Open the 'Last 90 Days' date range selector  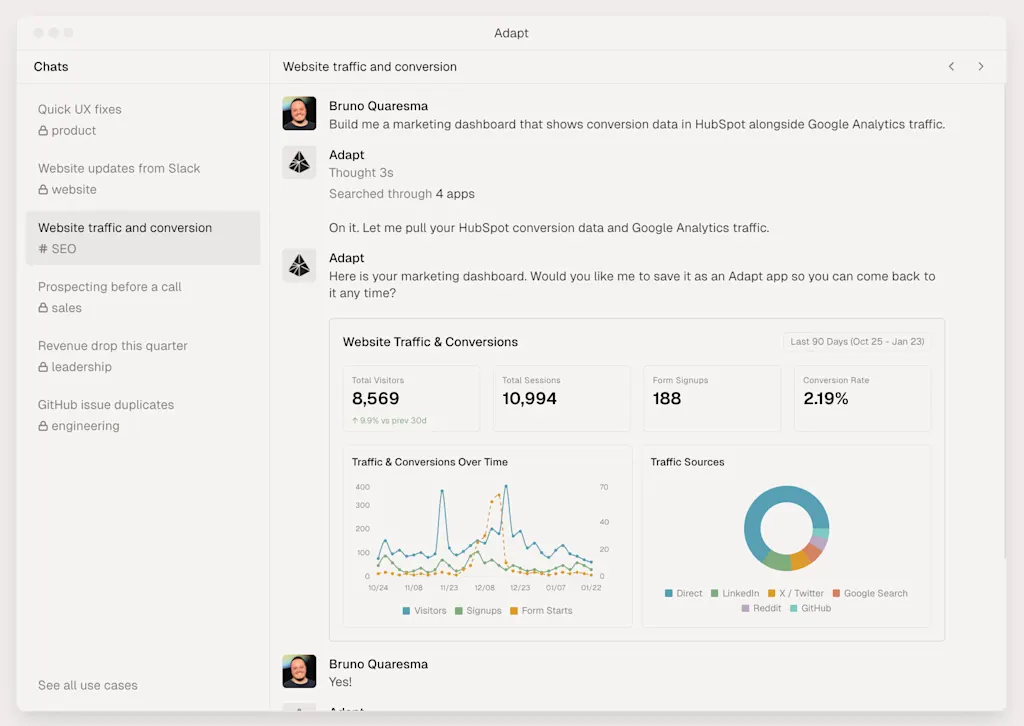click(857, 342)
